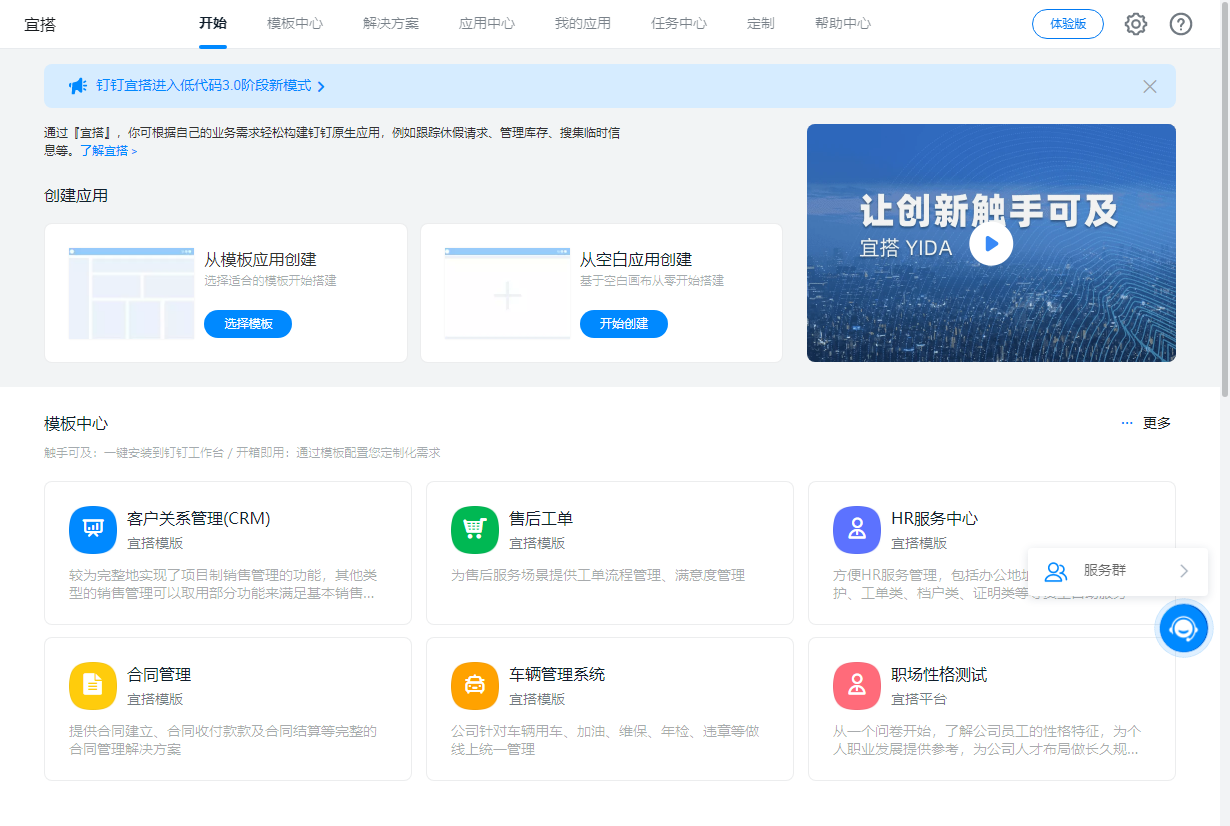Open the 职场性格测试 template title

(x=939, y=675)
